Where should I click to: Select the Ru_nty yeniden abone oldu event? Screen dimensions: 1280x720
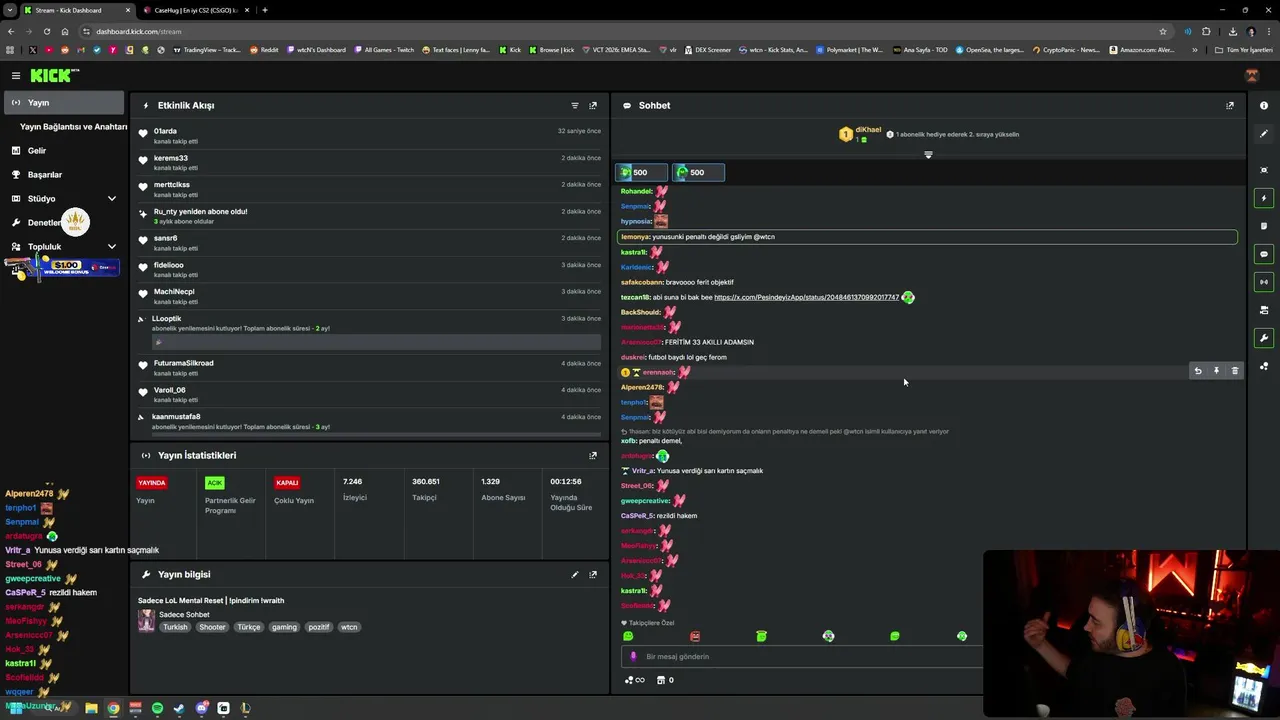coord(370,215)
